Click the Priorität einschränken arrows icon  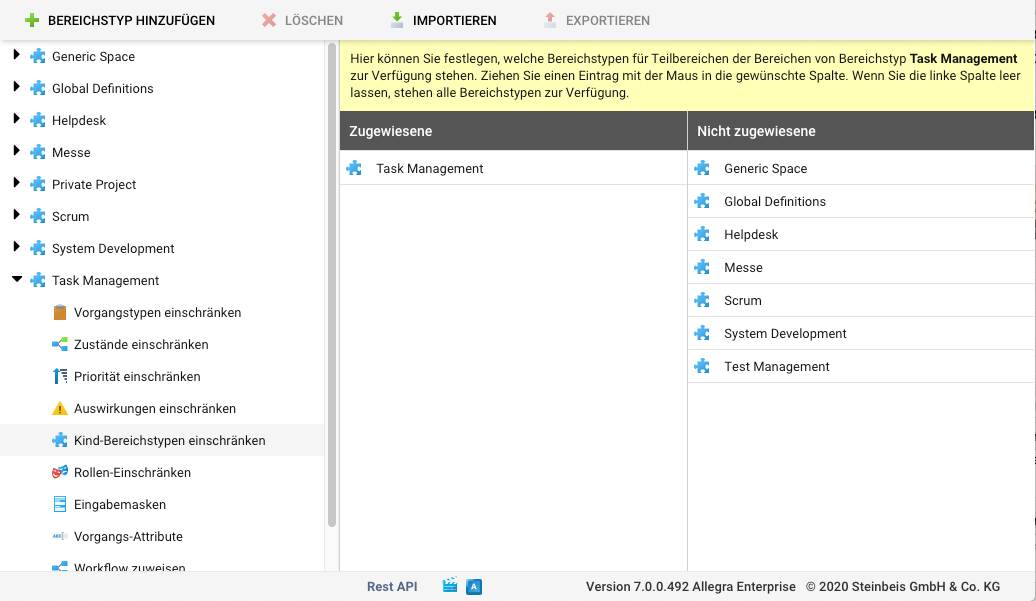(60, 377)
